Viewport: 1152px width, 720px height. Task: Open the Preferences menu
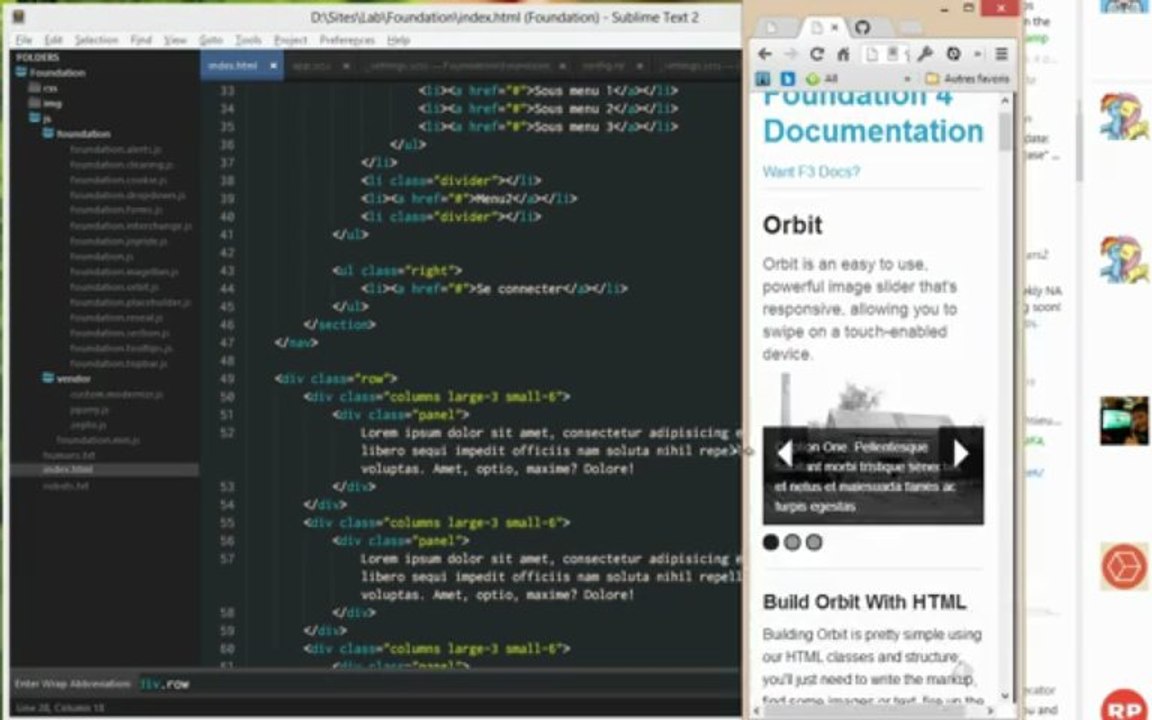coord(348,40)
